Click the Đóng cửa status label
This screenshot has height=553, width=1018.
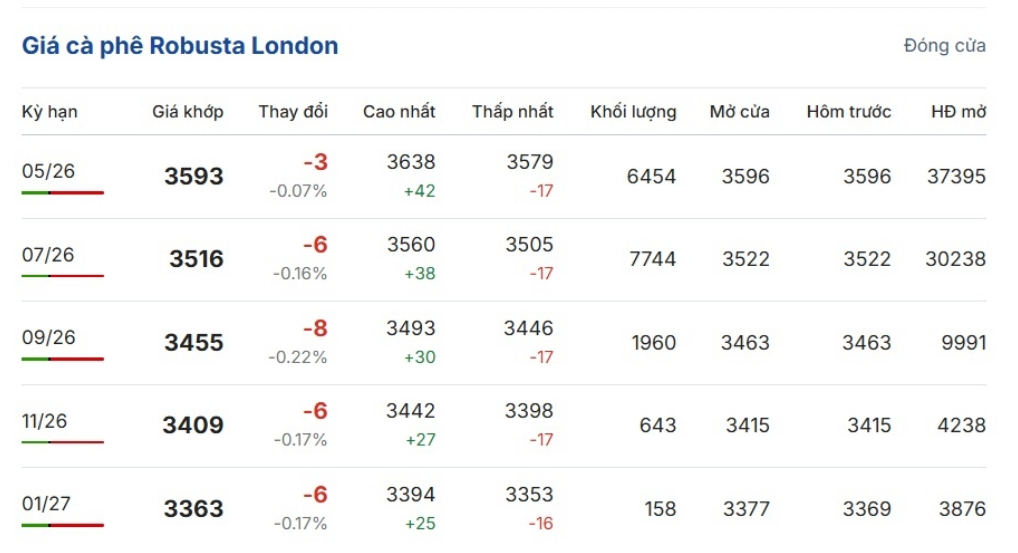(944, 46)
